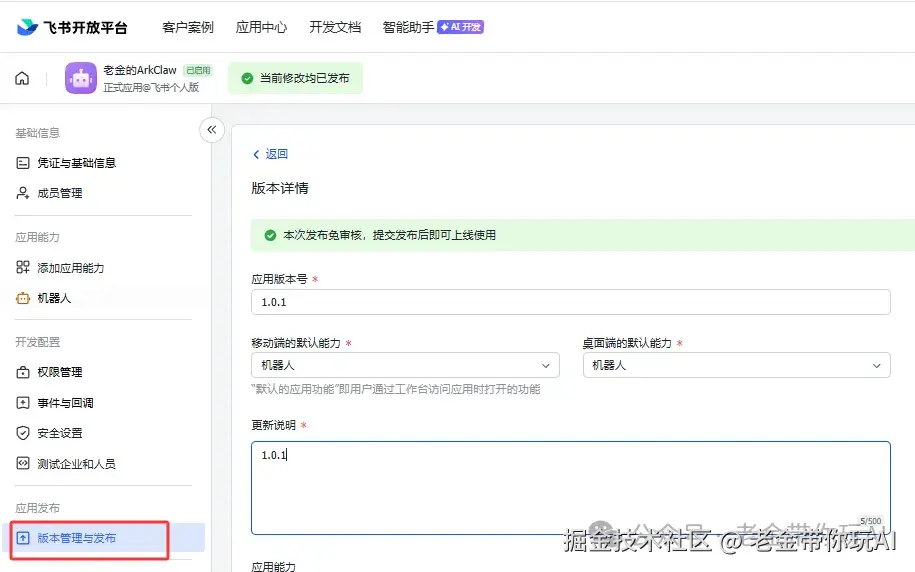Image resolution: width=915 pixels, height=572 pixels.
Task: Click the 基础信息 section label
Action: [37, 133]
